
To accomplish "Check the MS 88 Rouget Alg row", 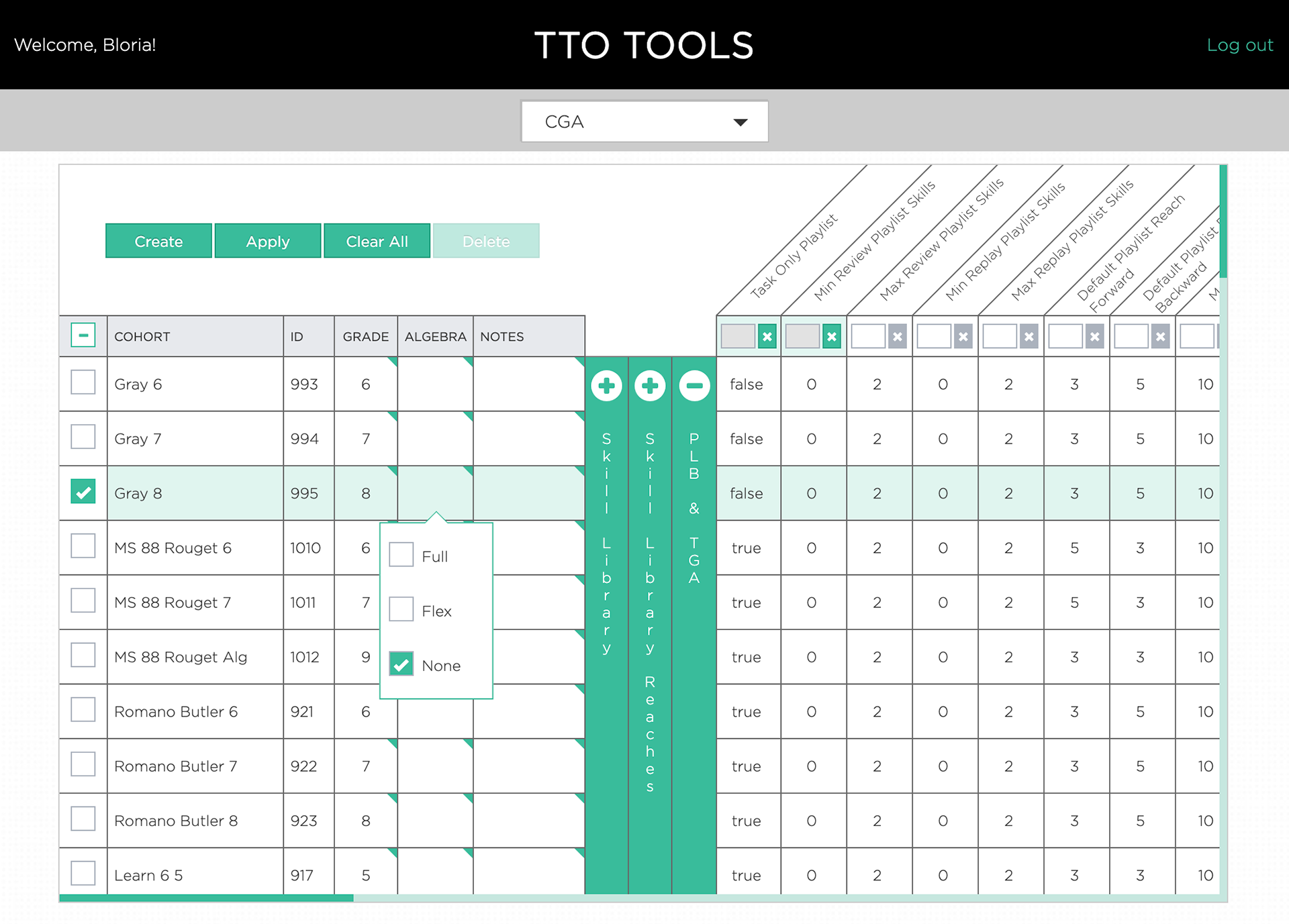I will (83, 656).
